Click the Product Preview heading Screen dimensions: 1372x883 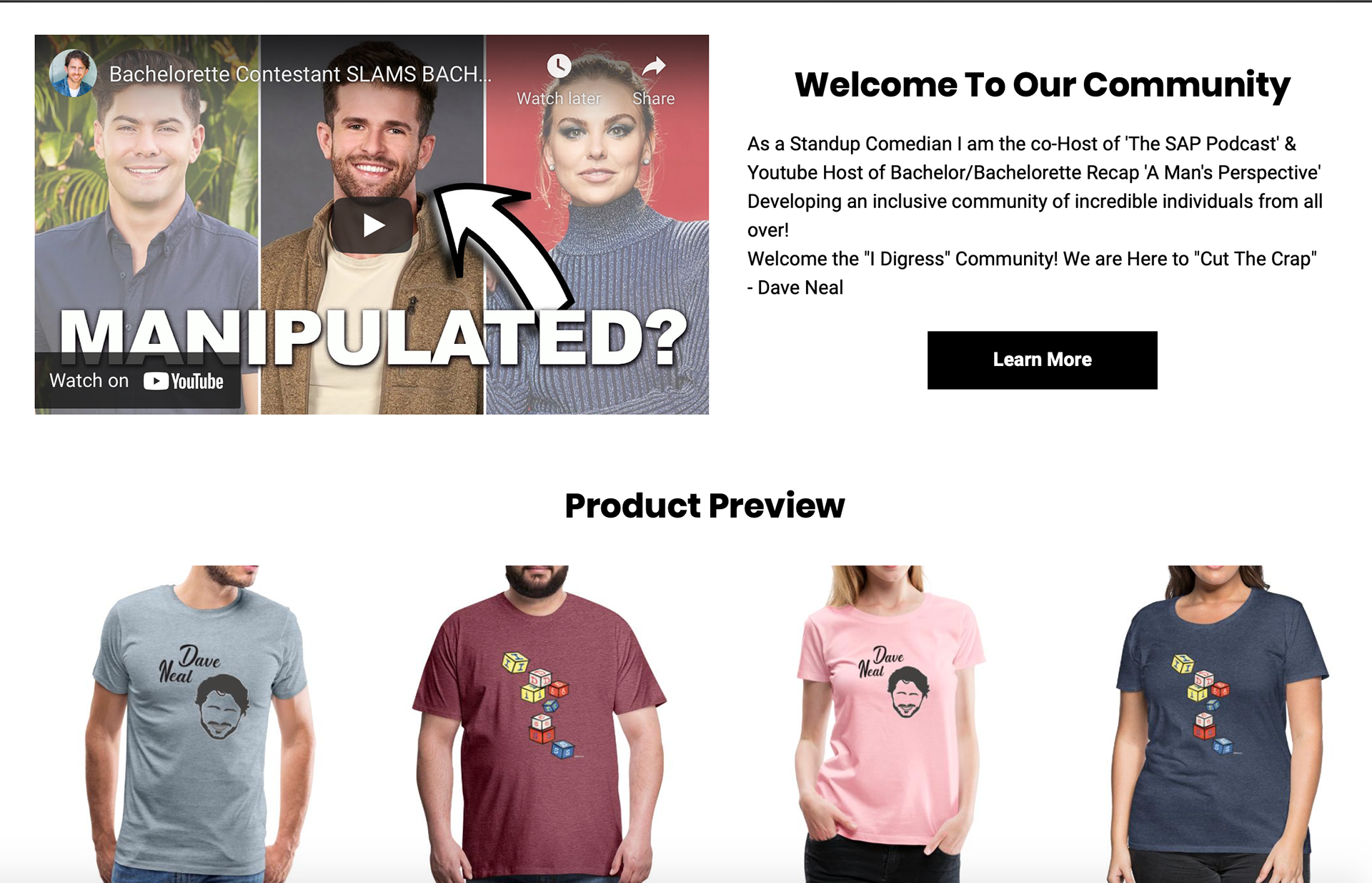coord(705,505)
